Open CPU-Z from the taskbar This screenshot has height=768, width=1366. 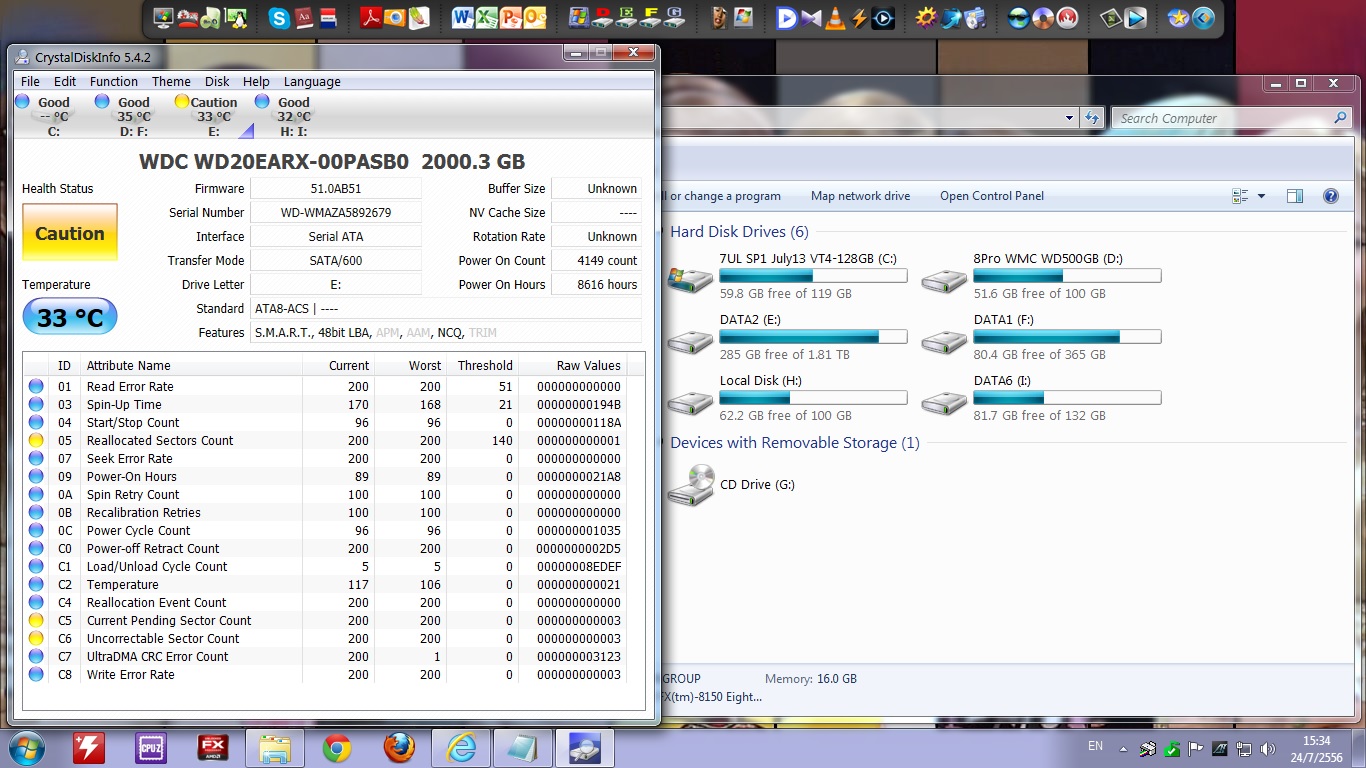pos(151,748)
